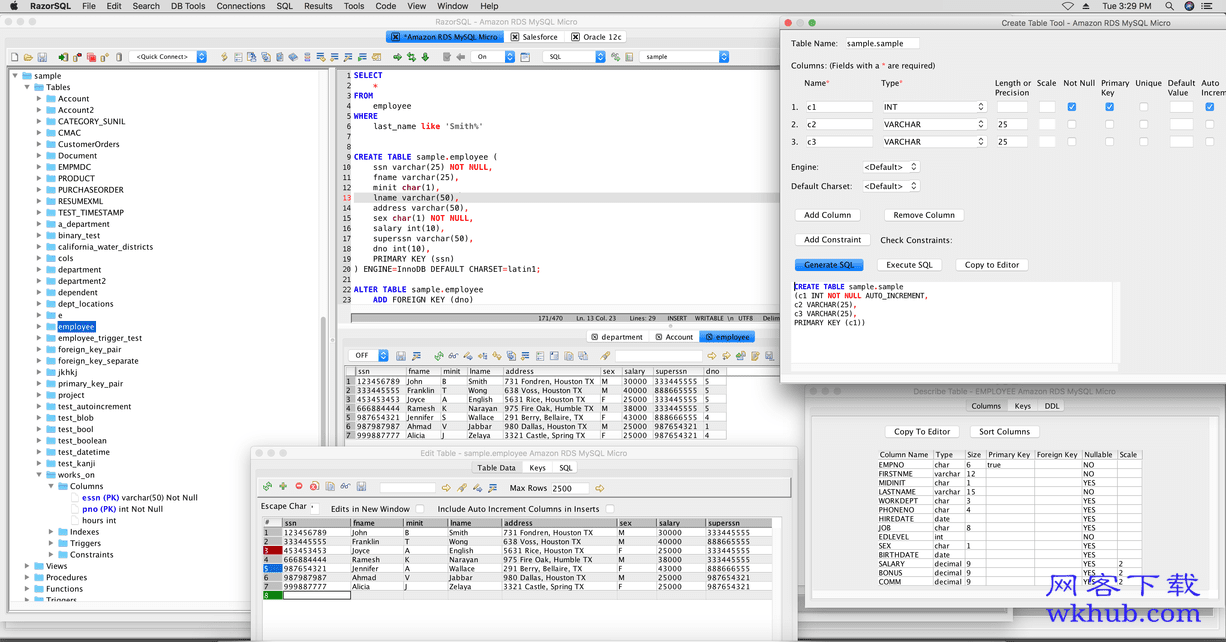Viewport: 1226px width, 642px height.
Task: Click the copy pages icon in Edit Table toolbar
Action: click(x=329, y=487)
